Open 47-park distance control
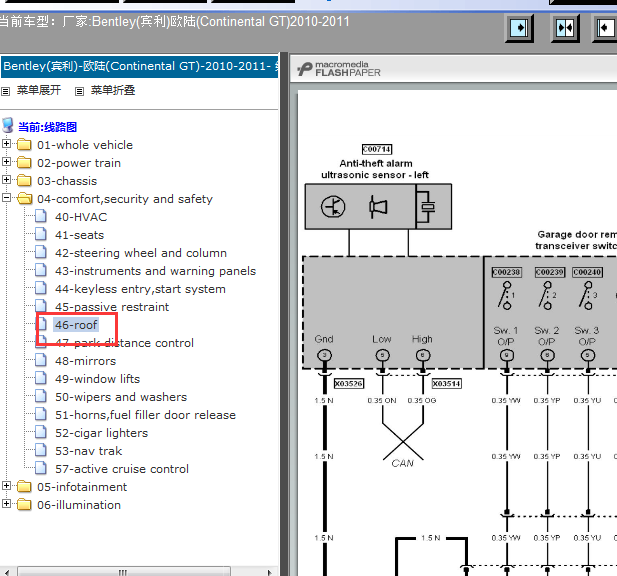 pyautogui.click(x=124, y=343)
